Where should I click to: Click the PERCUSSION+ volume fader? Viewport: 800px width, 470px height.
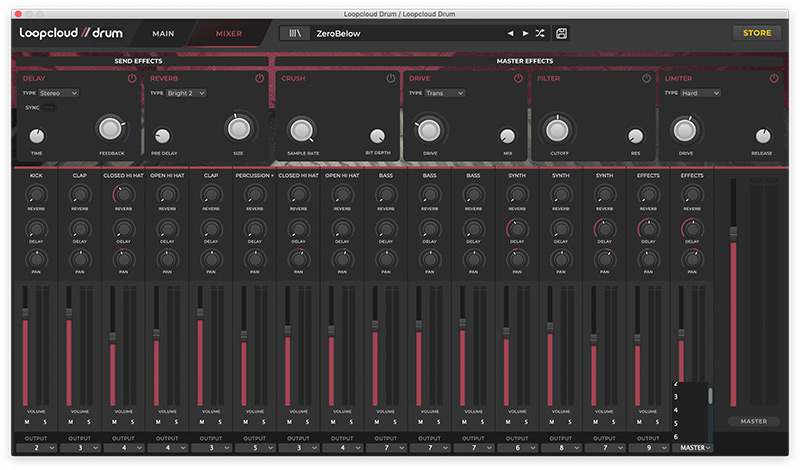(x=244, y=335)
